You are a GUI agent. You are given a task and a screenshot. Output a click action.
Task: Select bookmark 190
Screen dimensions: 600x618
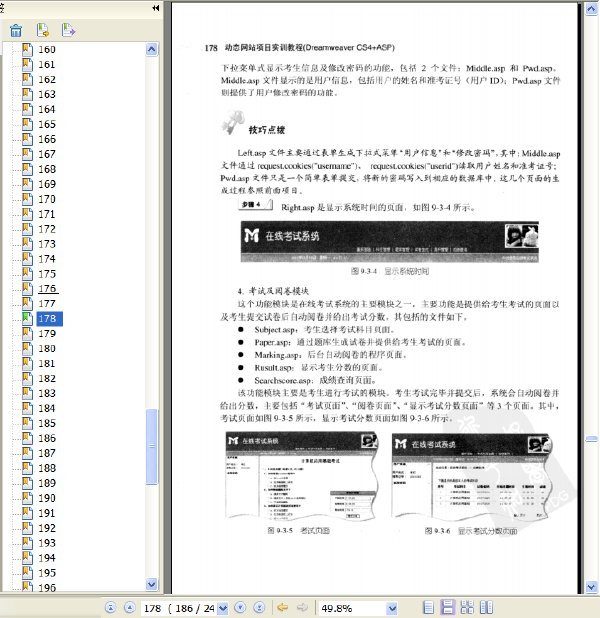coord(47,498)
